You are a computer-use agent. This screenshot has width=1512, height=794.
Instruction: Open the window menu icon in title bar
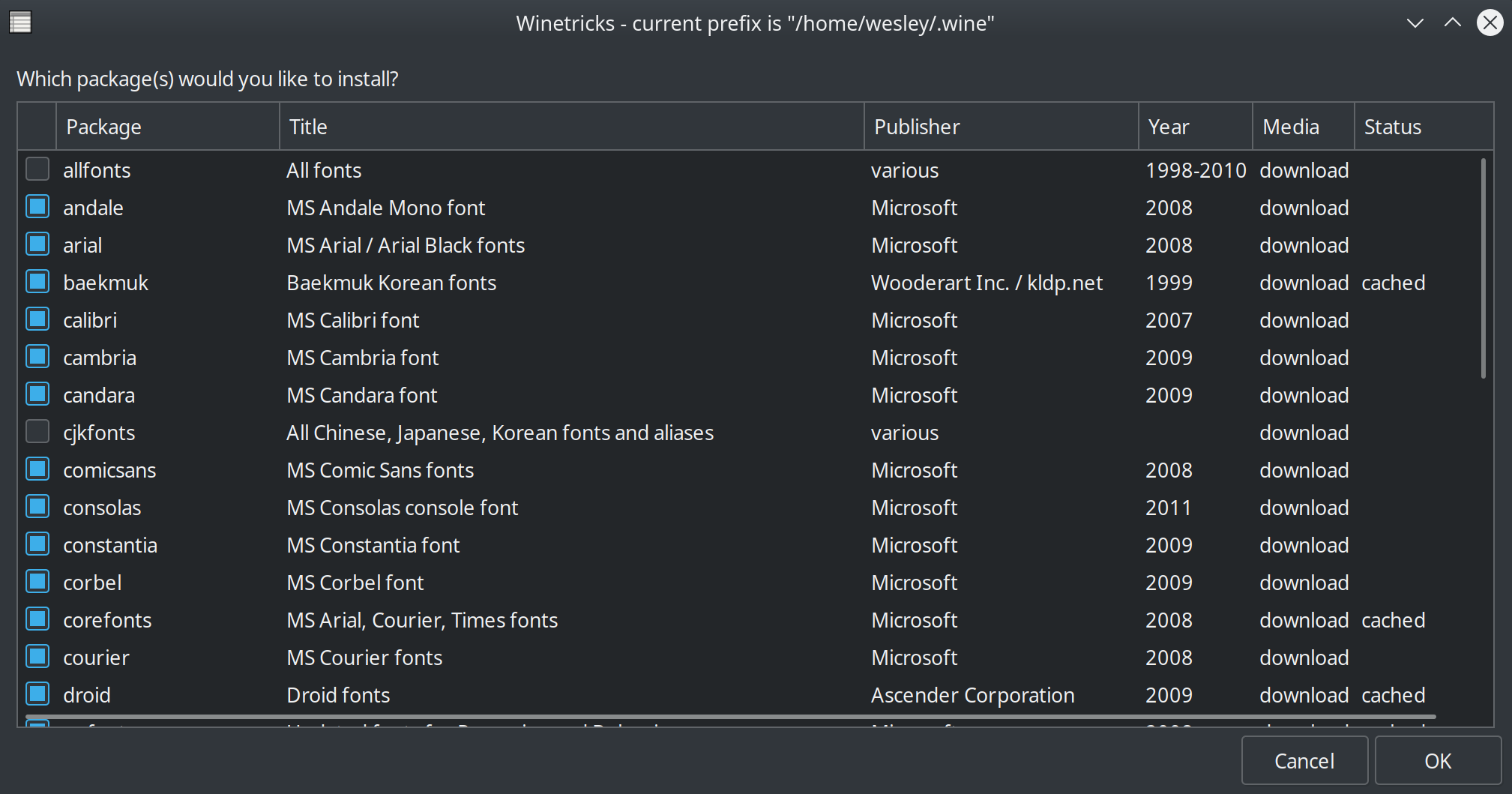(x=20, y=23)
